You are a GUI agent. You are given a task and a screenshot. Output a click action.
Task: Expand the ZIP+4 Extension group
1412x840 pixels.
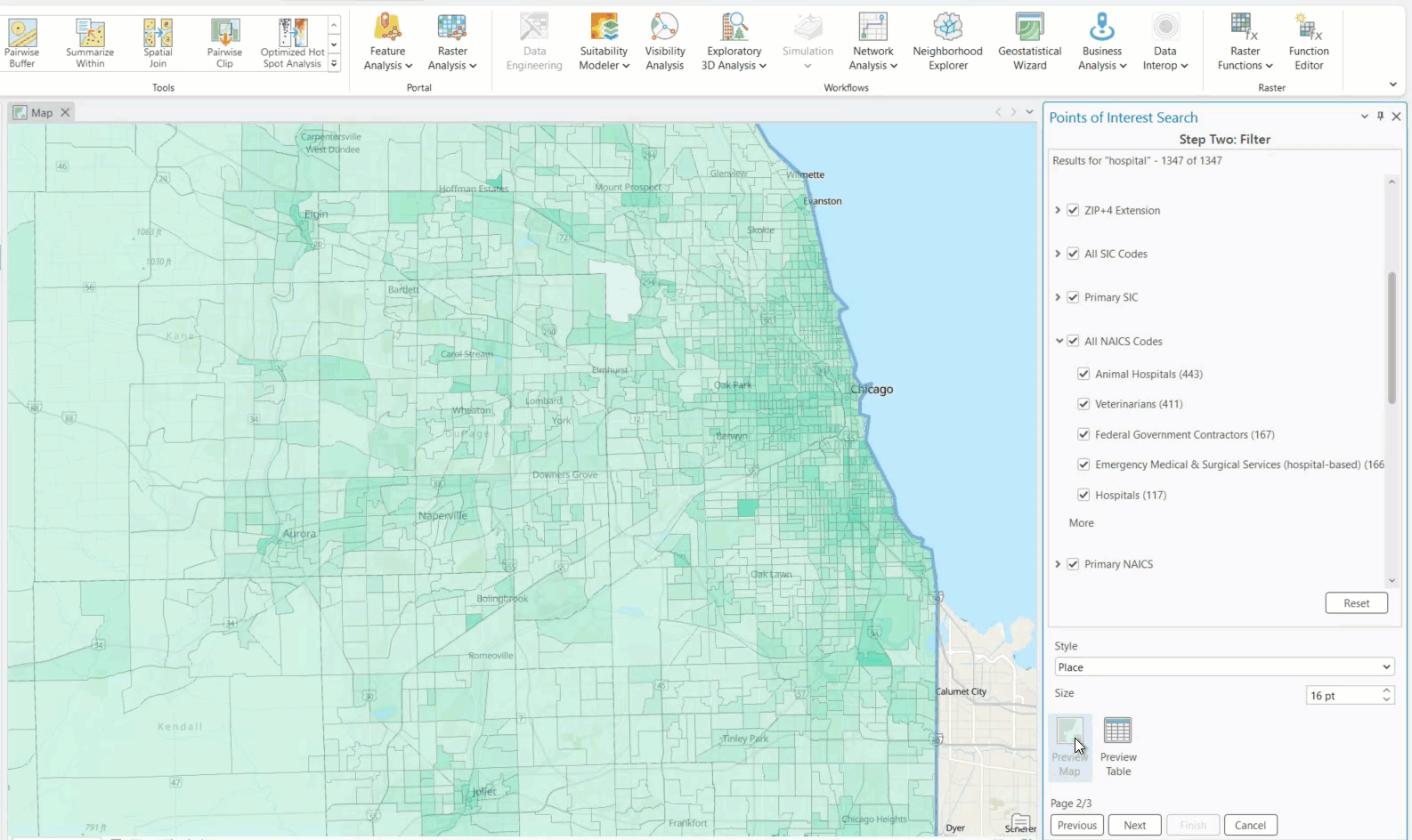(x=1058, y=211)
